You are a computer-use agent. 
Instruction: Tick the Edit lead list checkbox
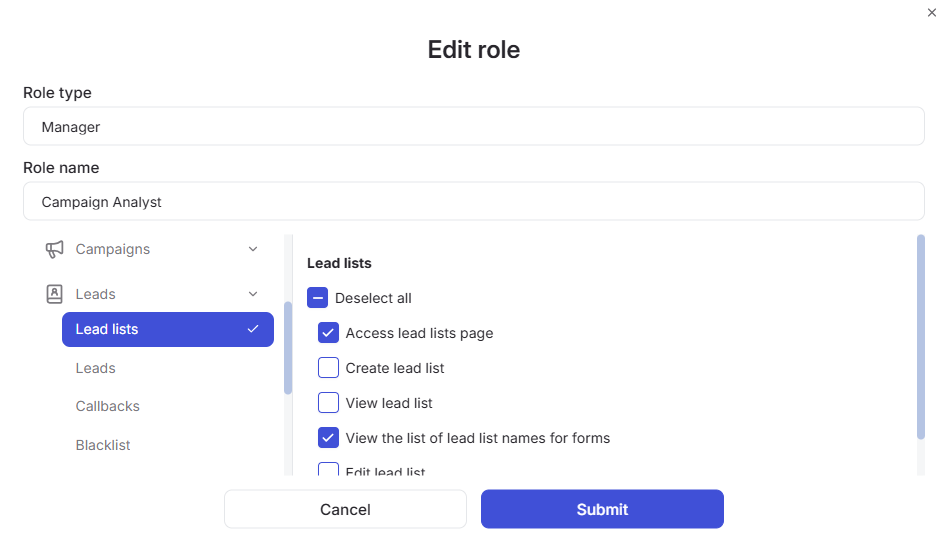coord(328,469)
